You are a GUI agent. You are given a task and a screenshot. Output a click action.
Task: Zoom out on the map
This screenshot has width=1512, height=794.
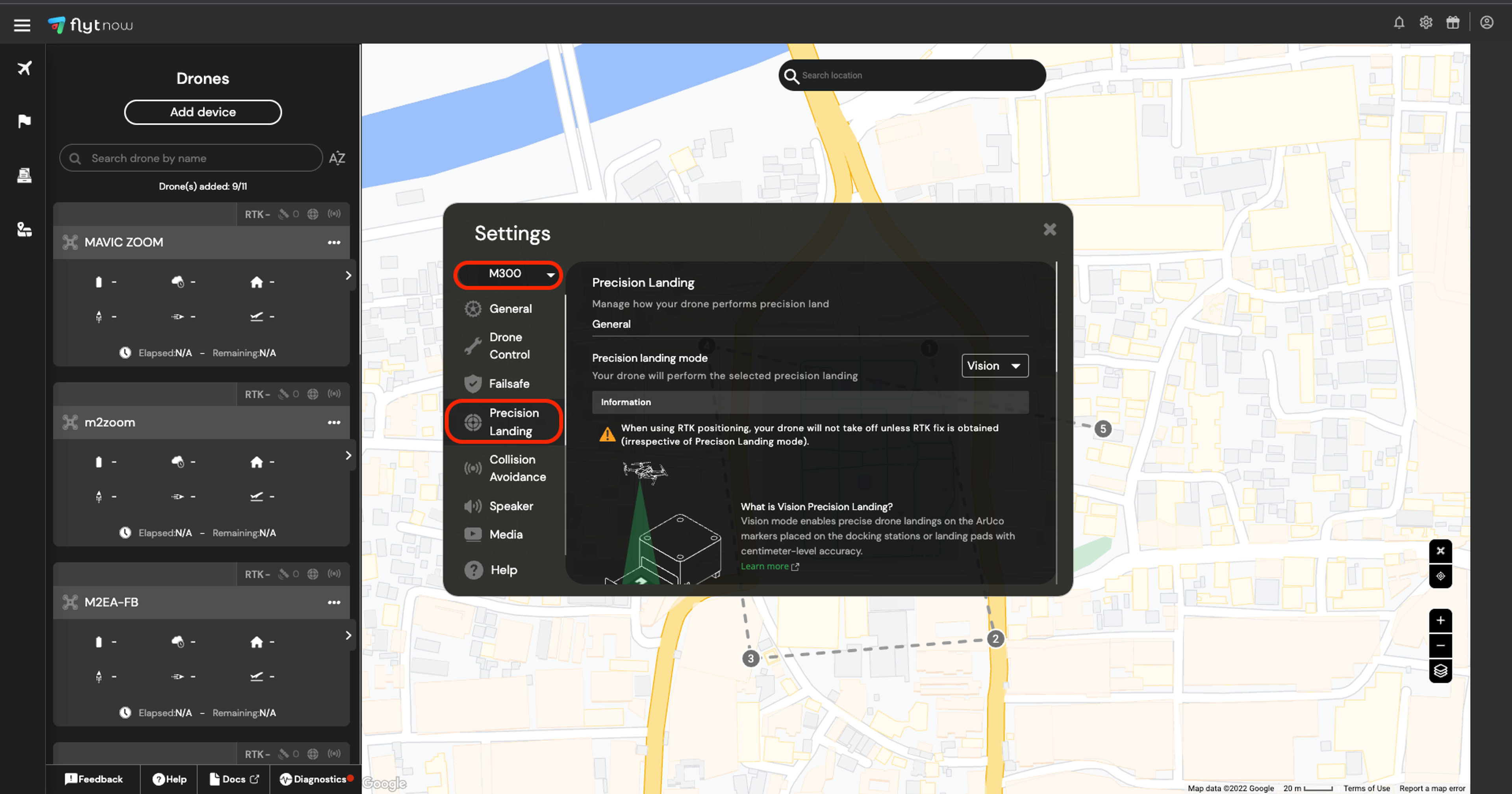click(x=1440, y=646)
